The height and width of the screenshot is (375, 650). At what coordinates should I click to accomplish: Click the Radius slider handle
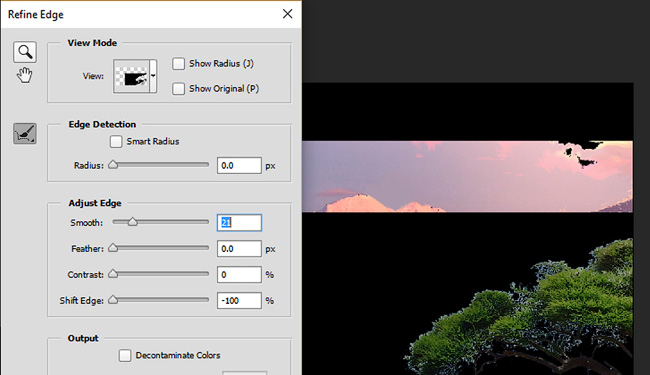[x=113, y=165]
